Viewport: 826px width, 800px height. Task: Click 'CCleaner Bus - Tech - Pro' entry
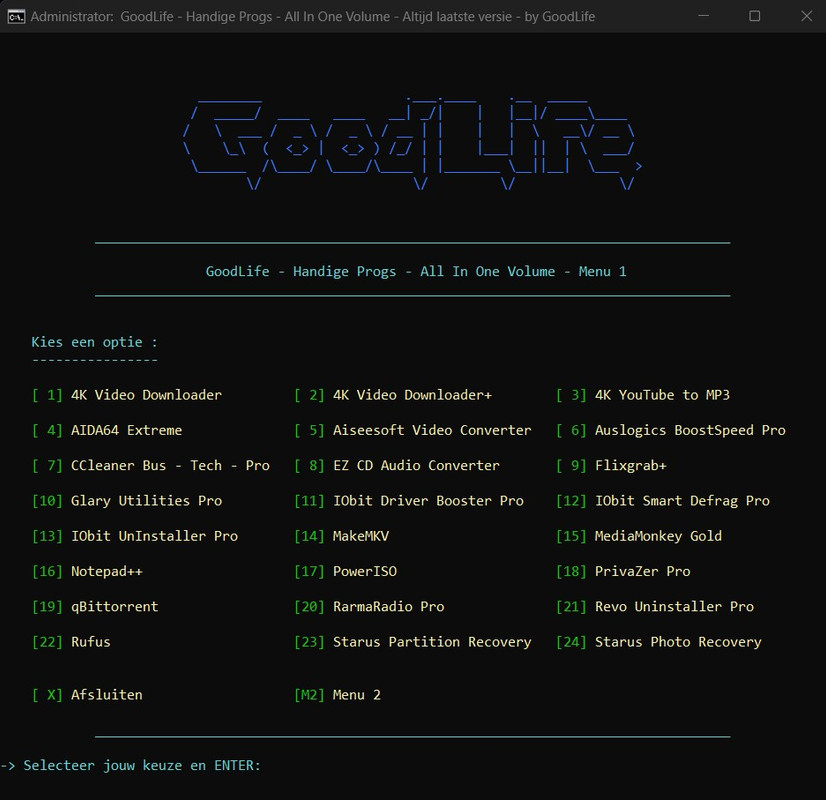(151, 466)
